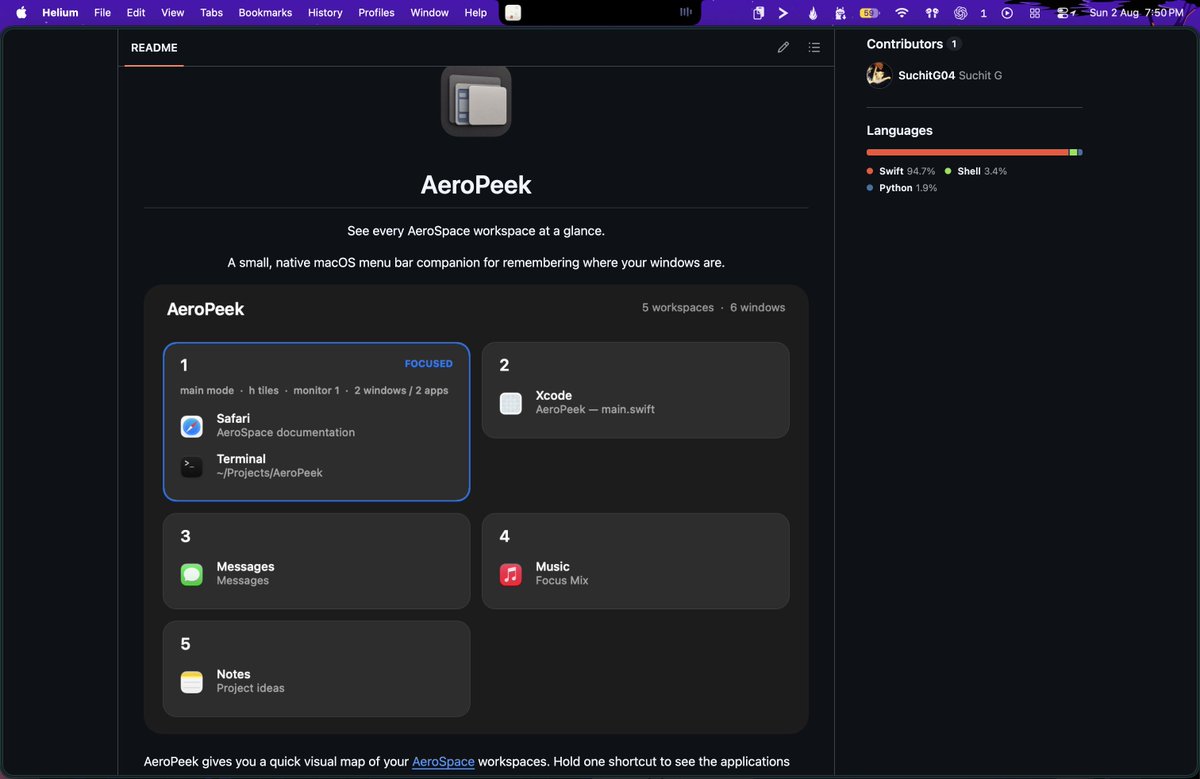The width and height of the screenshot is (1200, 779).
Task: Click the clipboard icon in menu bar
Action: [x=759, y=13]
